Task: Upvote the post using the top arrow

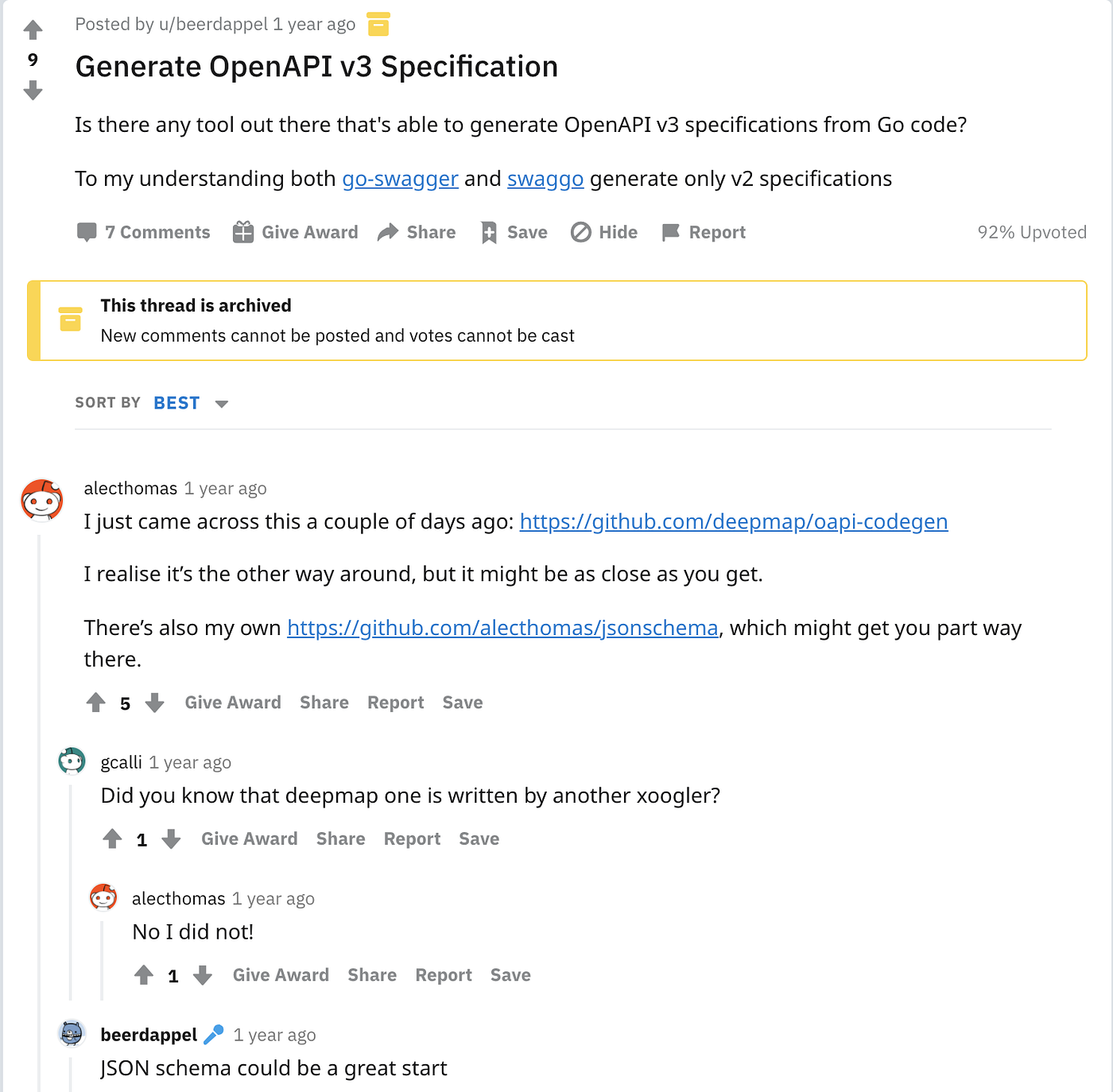Action: [32, 29]
